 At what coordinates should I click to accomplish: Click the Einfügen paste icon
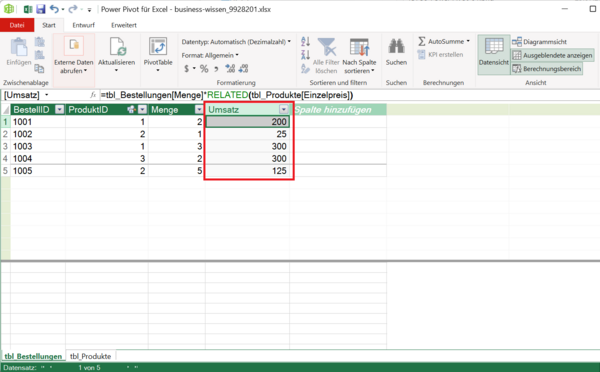[x=18, y=47]
